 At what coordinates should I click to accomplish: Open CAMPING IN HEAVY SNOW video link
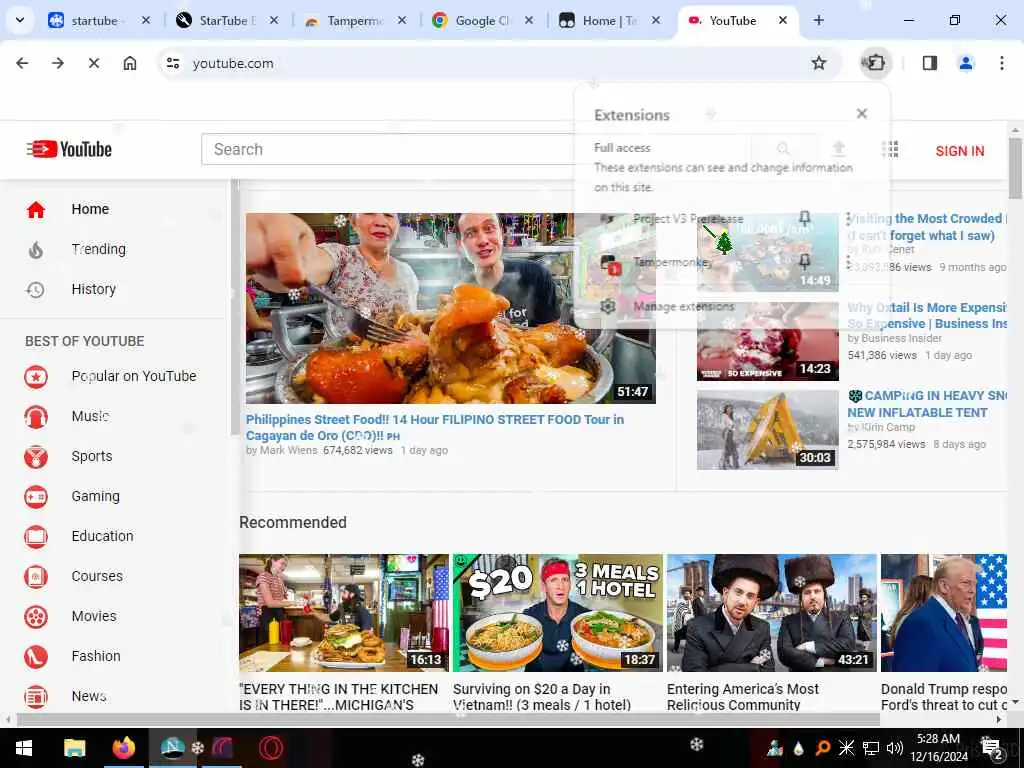pos(927,404)
